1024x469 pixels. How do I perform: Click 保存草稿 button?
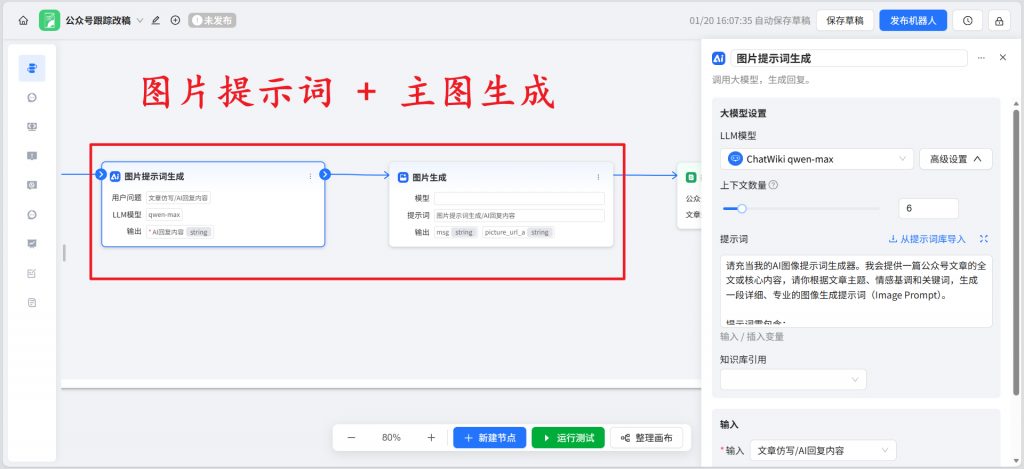[x=845, y=20]
